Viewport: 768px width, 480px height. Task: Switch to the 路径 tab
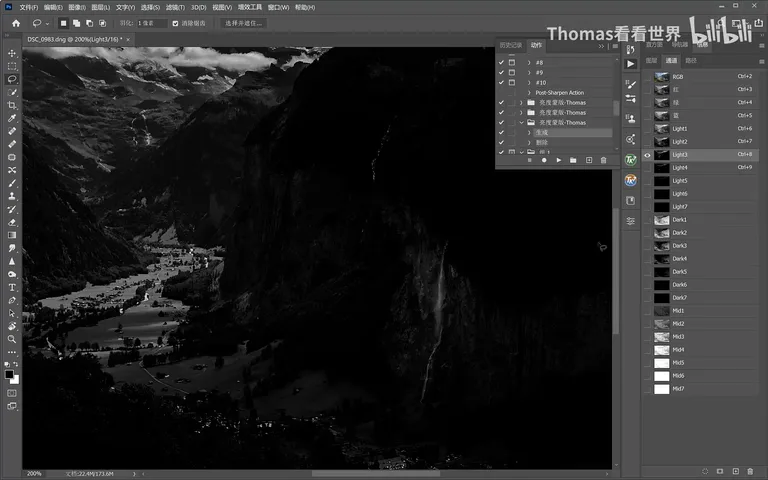click(x=691, y=61)
